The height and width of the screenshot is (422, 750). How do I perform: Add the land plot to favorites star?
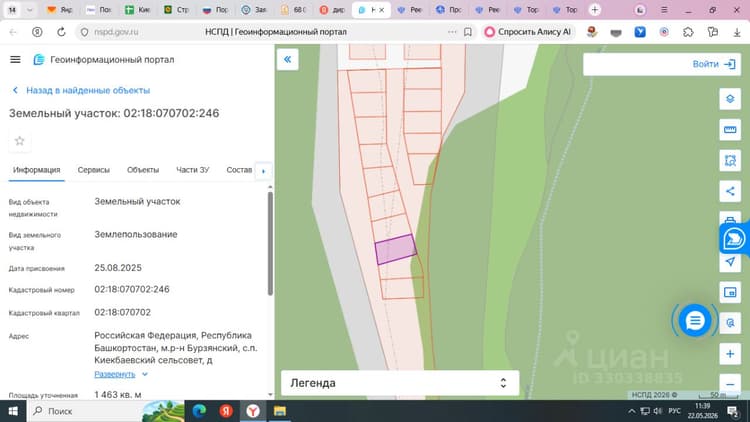(20, 141)
